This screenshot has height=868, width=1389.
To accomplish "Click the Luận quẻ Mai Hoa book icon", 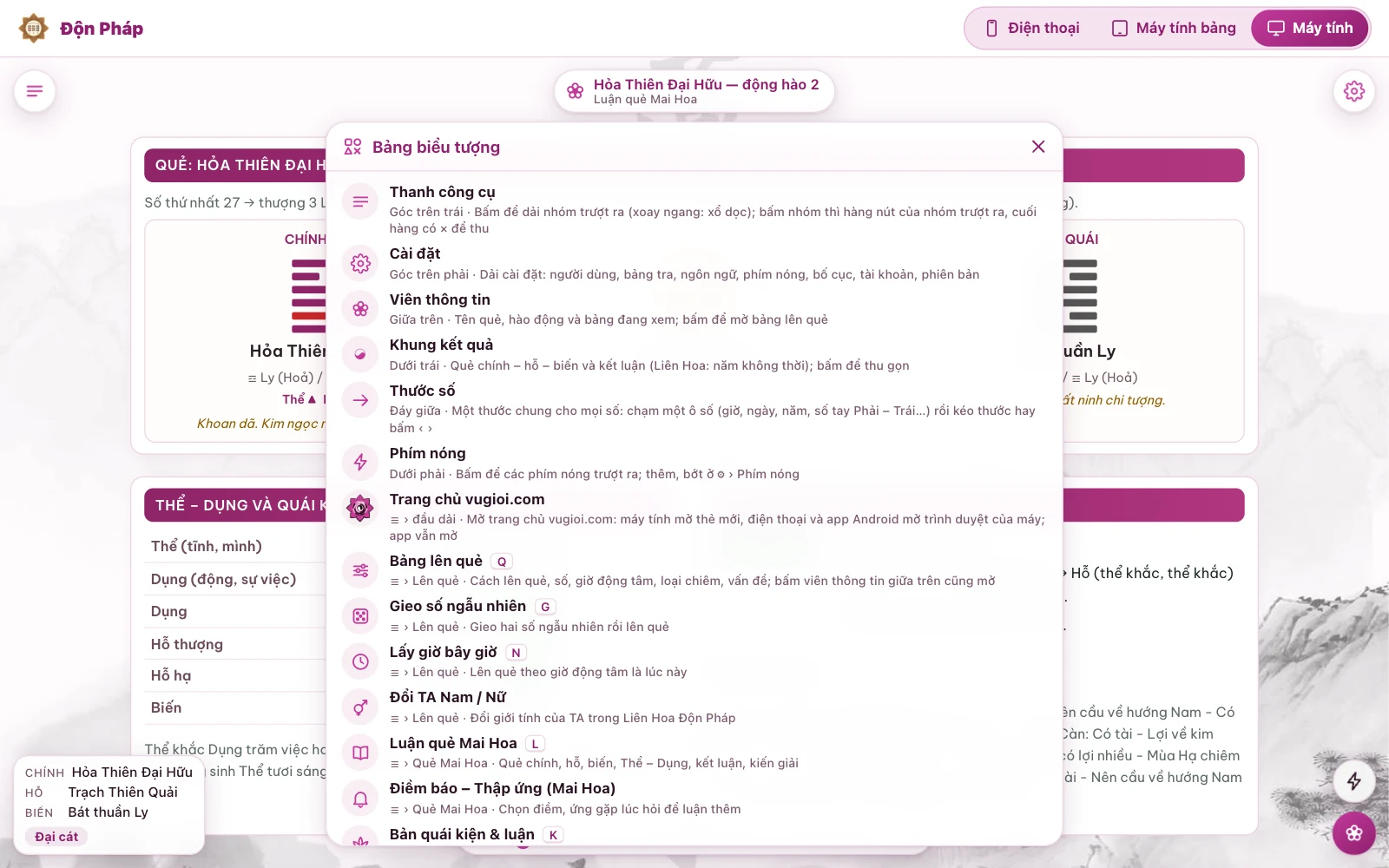I will click(360, 753).
